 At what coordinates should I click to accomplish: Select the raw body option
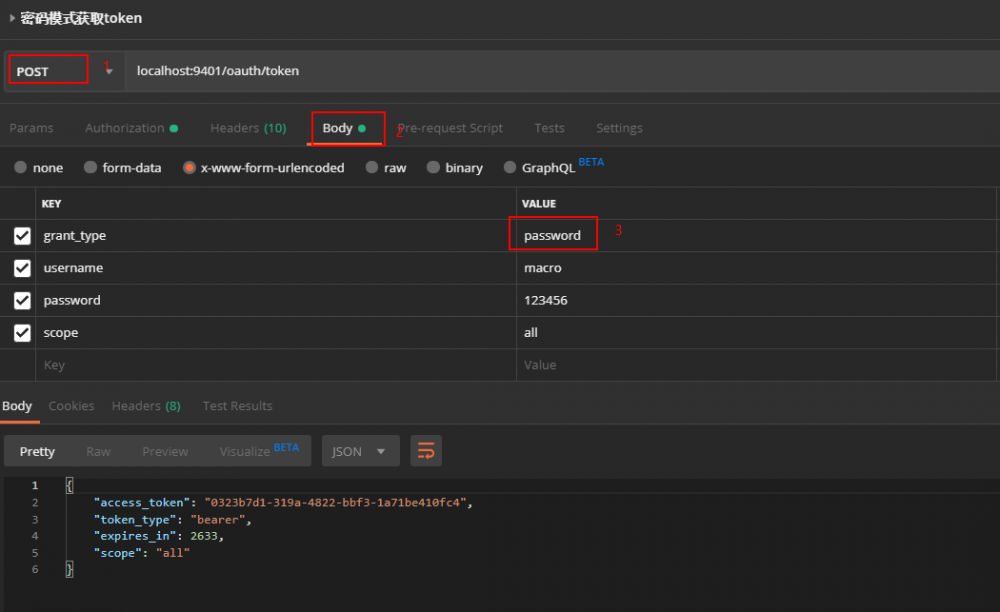[371, 168]
